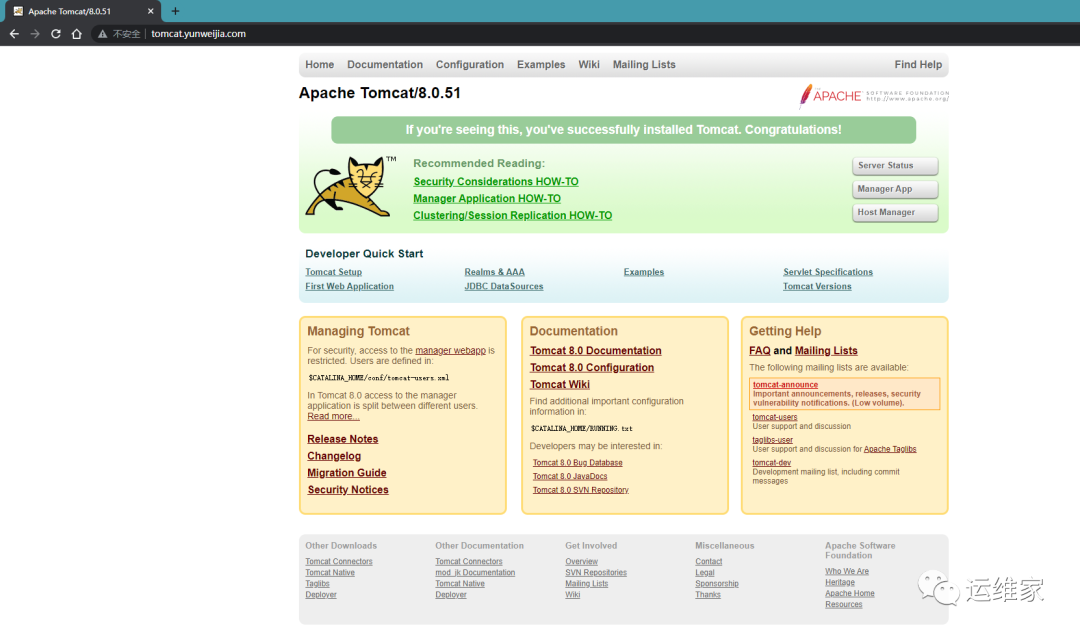Open the Contact footer link
Screen dimensions: 1080x637
coord(709,562)
